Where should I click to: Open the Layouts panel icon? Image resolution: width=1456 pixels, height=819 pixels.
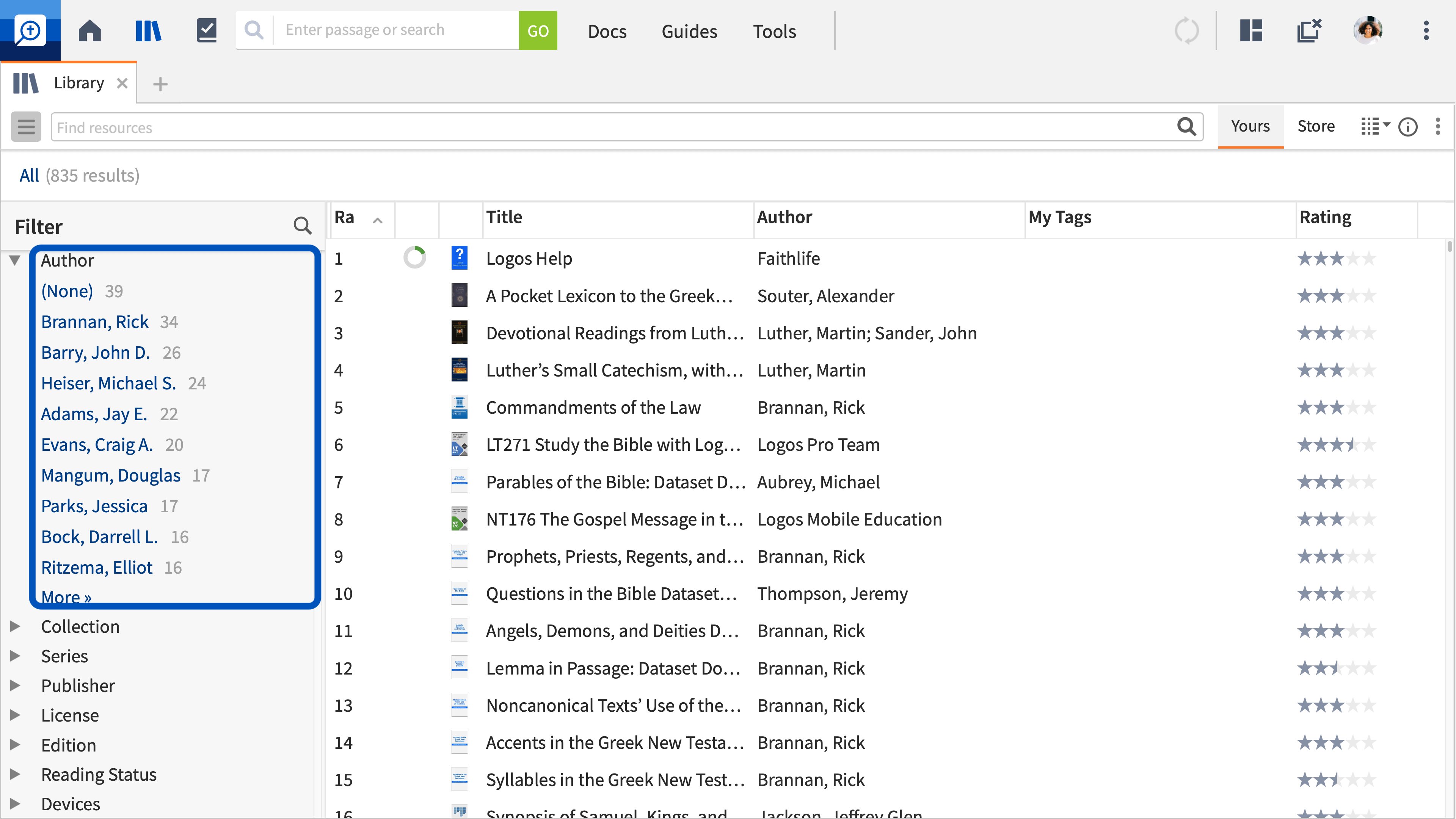[x=1251, y=30]
